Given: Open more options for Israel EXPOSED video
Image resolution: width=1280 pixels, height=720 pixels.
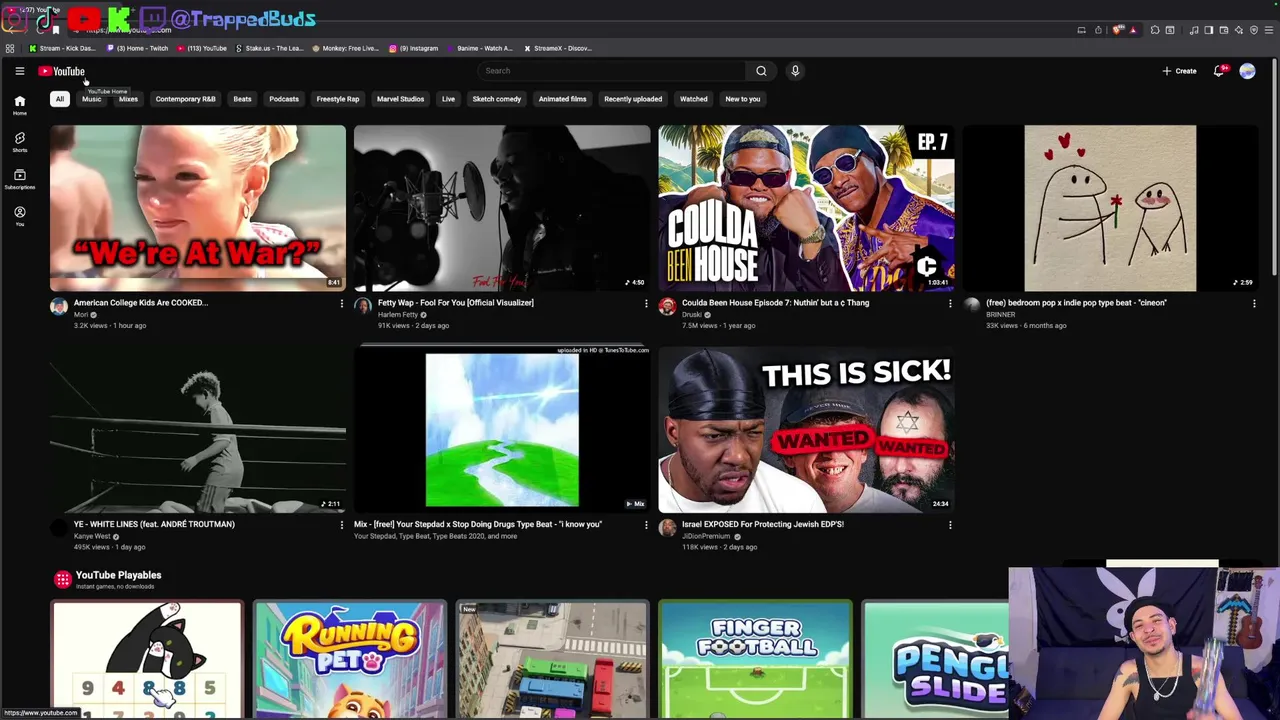Looking at the screenshot, I should coord(950,524).
